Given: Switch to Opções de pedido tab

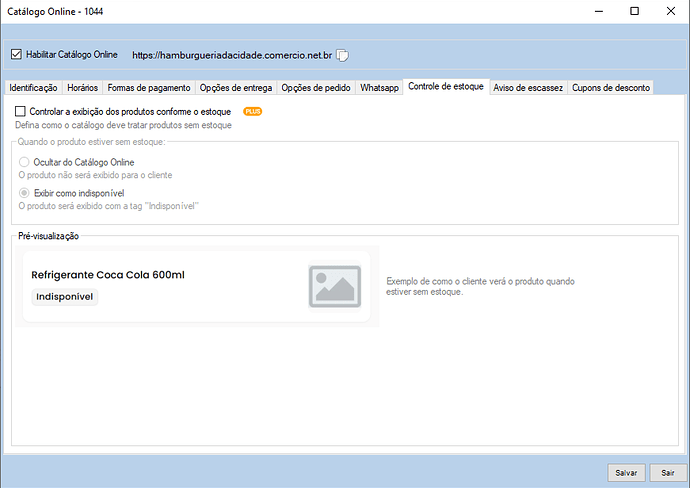Looking at the screenshot, I should point(316,88).
